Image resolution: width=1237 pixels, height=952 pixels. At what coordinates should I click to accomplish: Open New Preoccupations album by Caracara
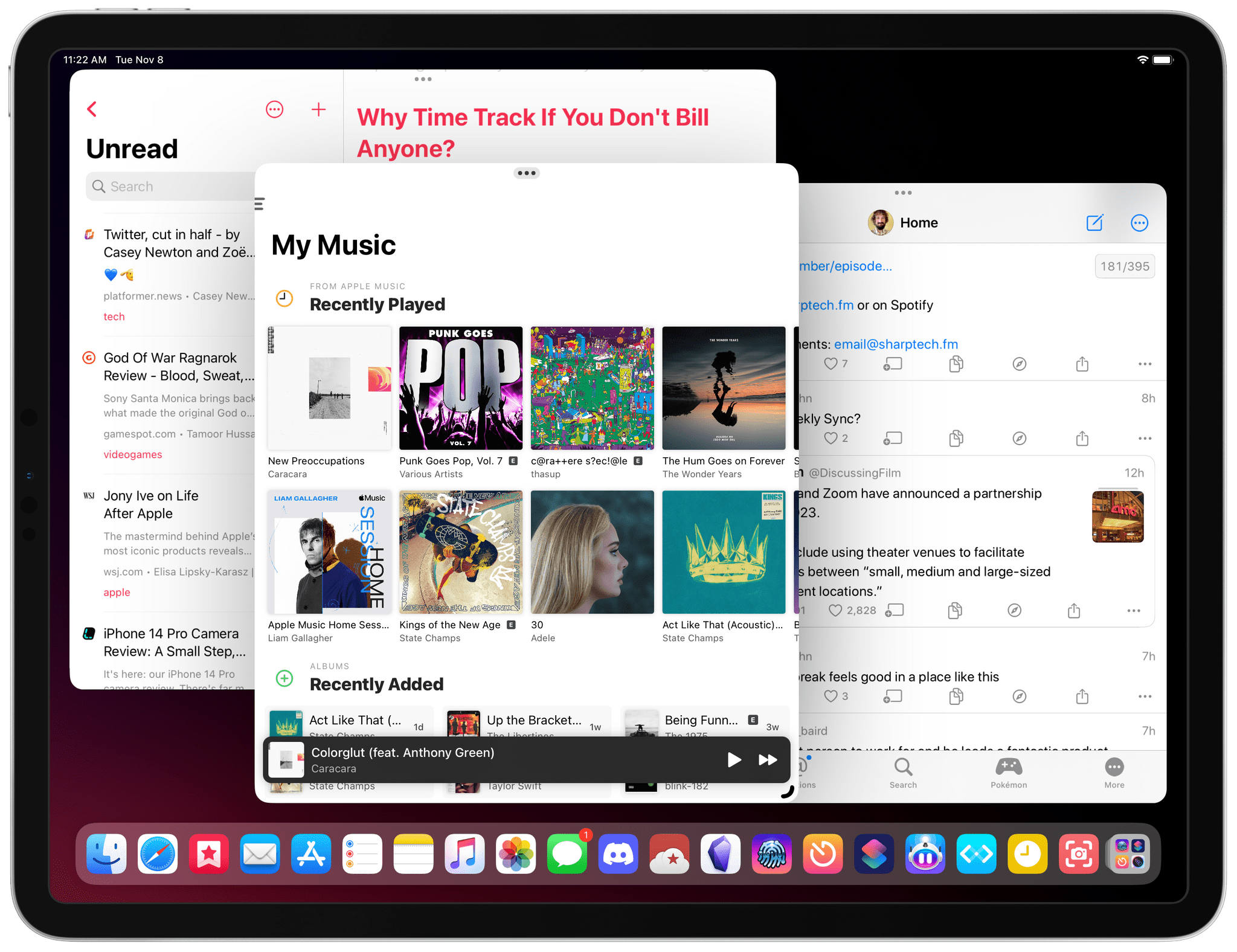tap(329, 388)
